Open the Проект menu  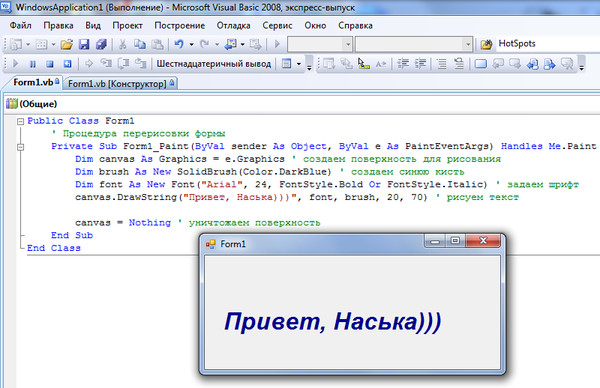click(127, 26)
